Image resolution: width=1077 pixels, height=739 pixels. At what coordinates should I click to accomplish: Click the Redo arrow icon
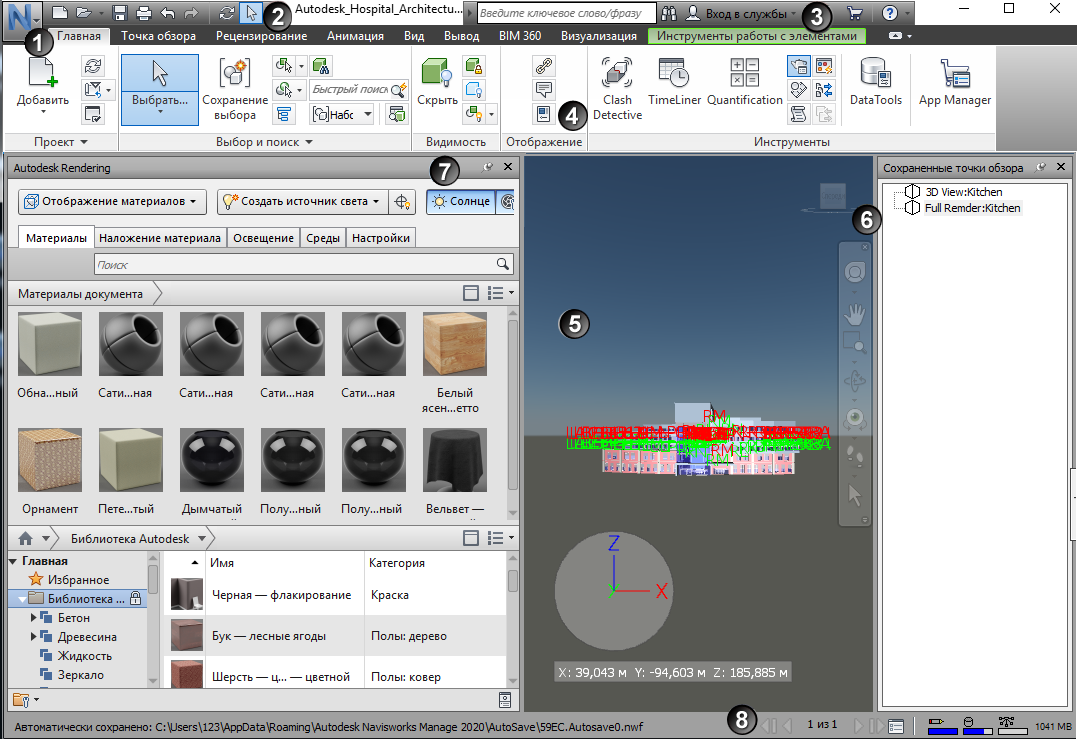(x=191, y=12)
